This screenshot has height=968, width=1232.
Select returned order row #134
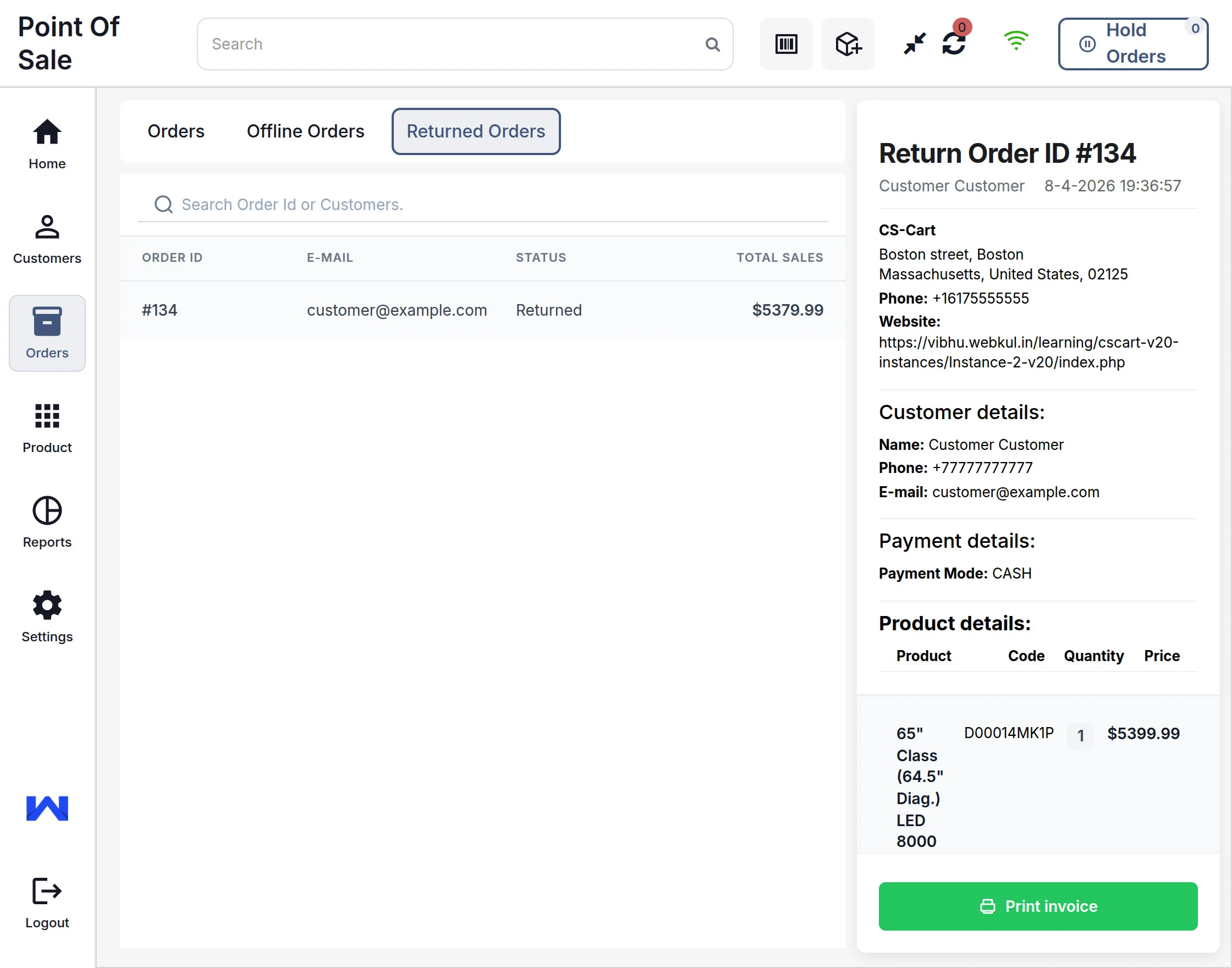(x=482, y=310)
